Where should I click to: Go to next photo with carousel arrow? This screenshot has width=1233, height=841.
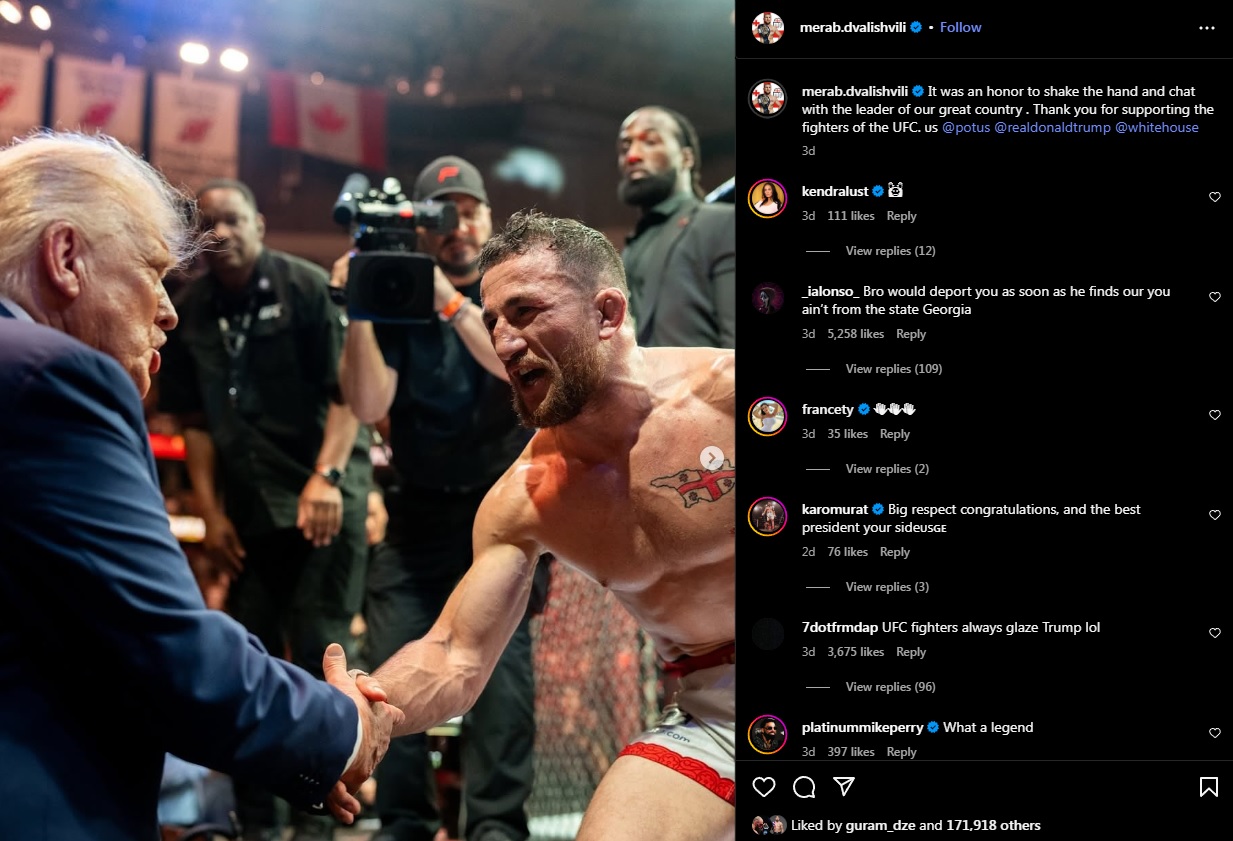coord(712,458)
